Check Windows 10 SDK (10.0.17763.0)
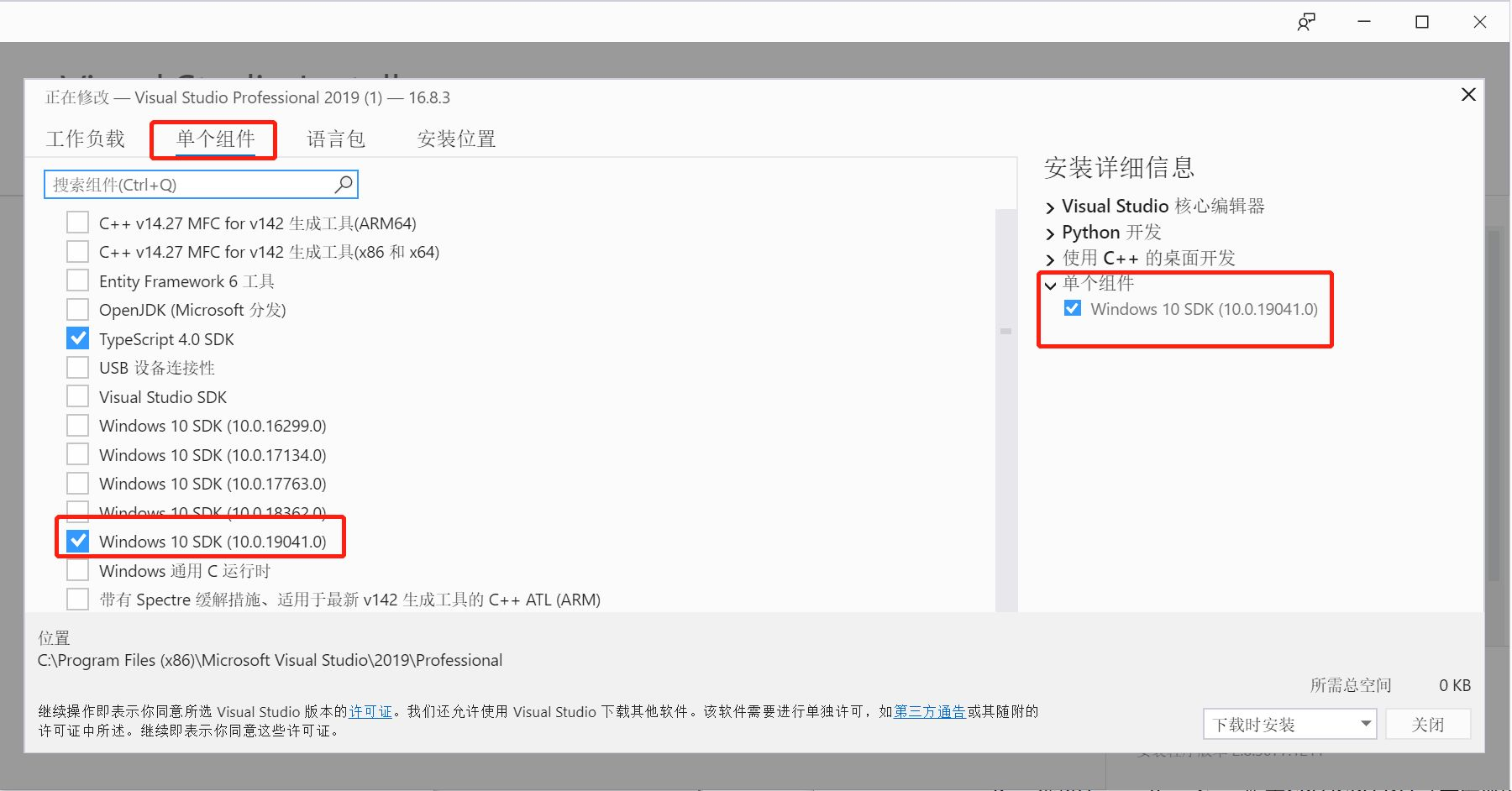The height and width of the screenshot is (791, 1512). (77, 482)
